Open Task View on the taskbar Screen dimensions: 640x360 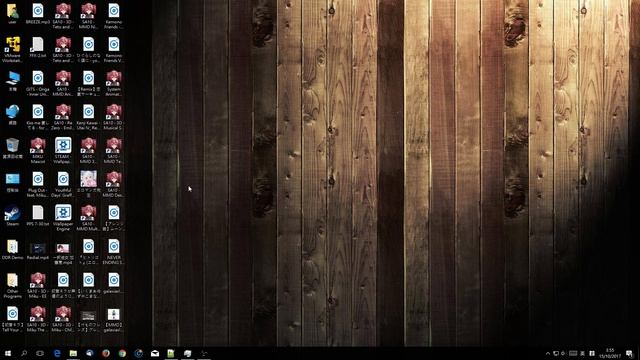click(x=40, y=353)
